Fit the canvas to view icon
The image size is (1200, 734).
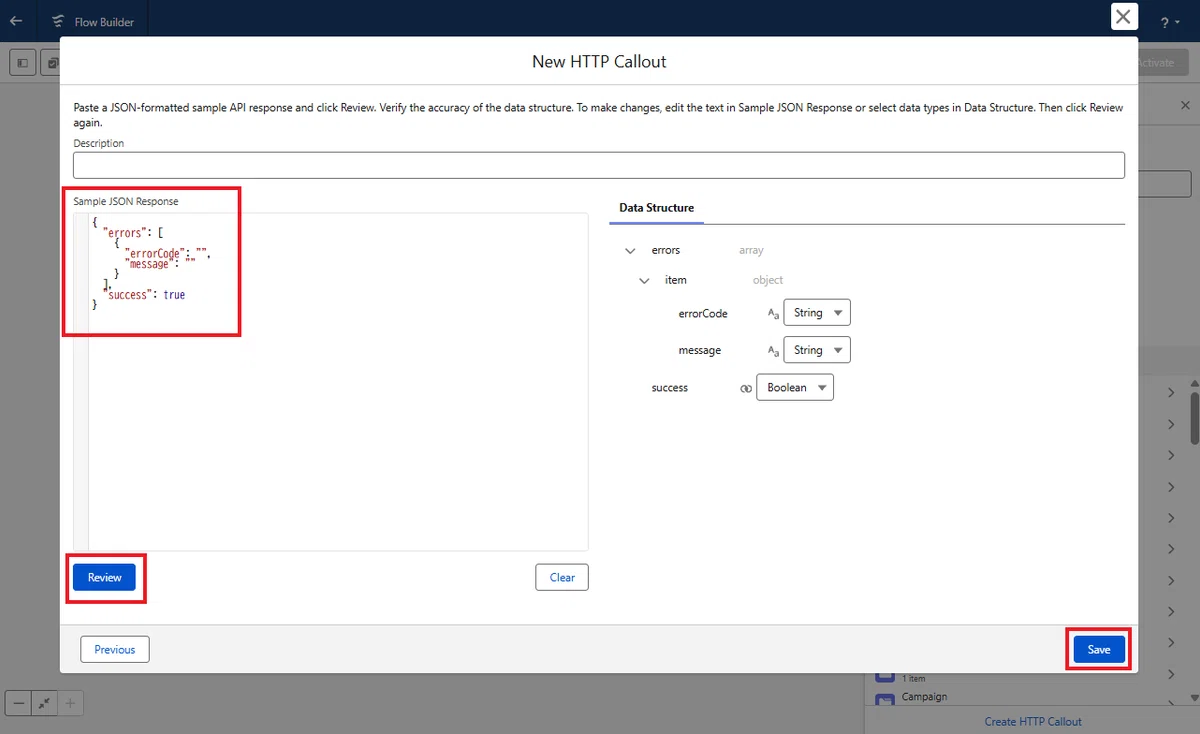44,703
